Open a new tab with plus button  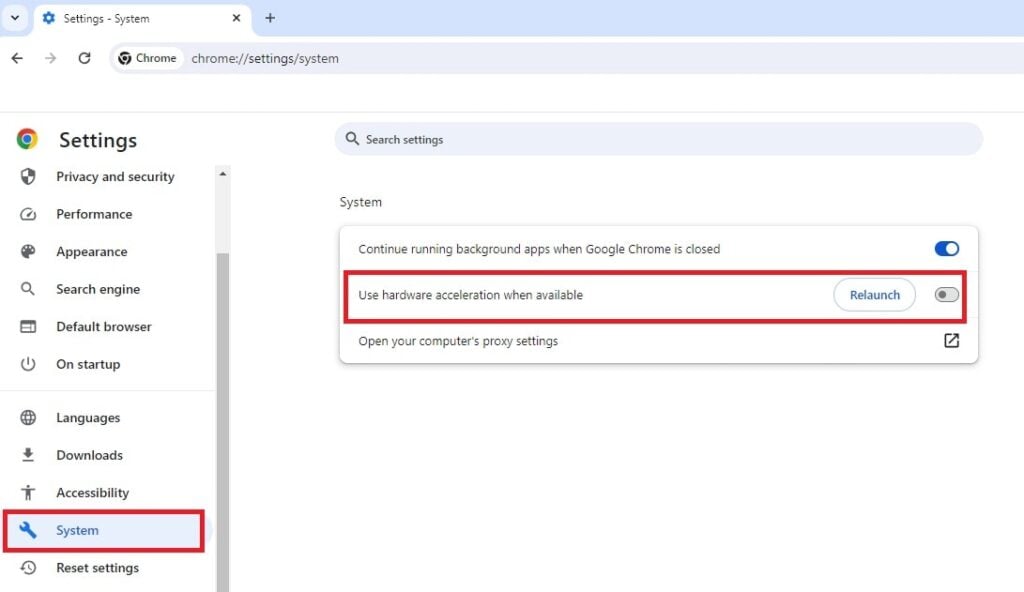click(x=270, y=18)
